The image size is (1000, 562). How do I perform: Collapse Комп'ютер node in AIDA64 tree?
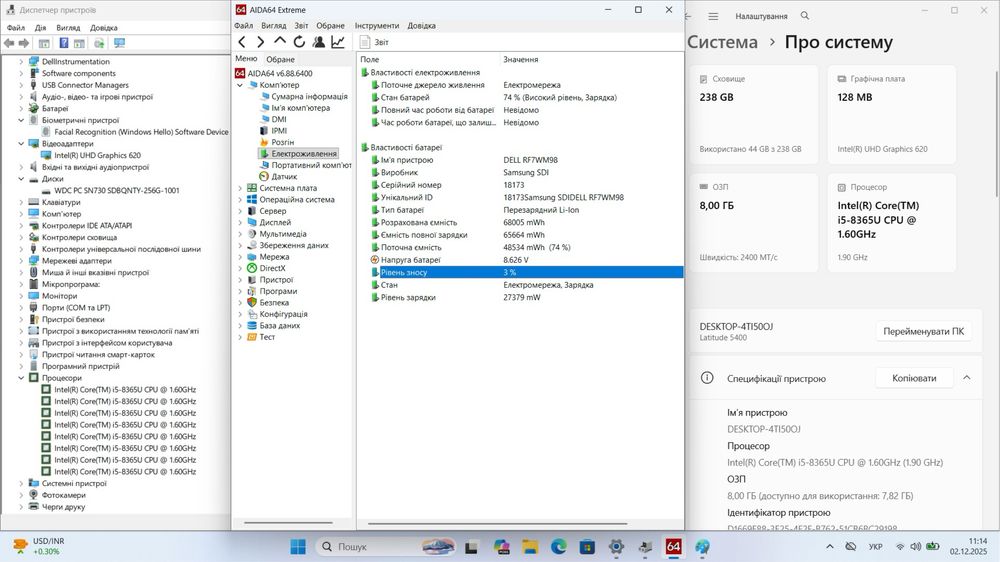(x=240, y=85)
